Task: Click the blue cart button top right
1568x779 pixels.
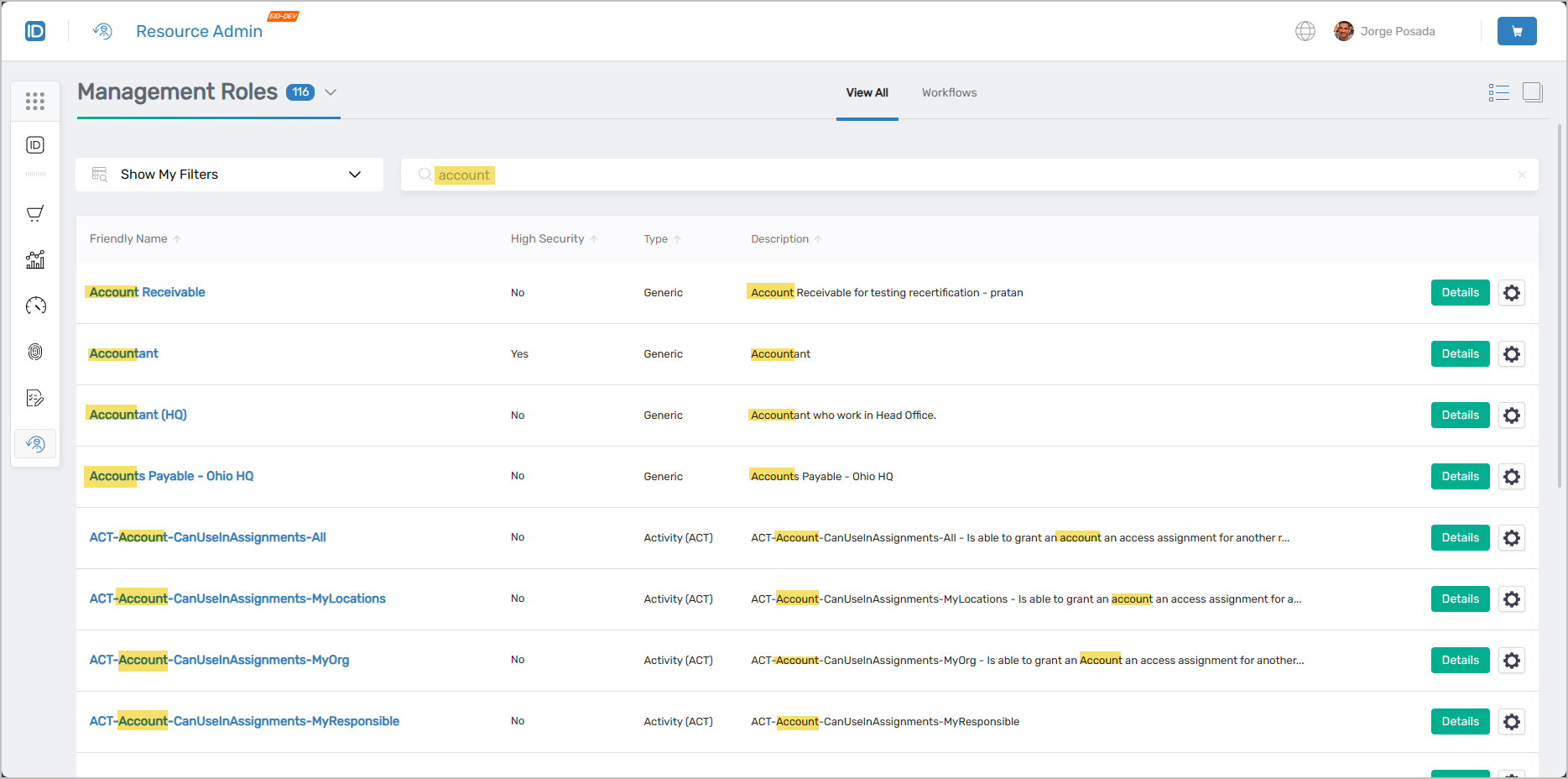Action: pos(1517,30)
